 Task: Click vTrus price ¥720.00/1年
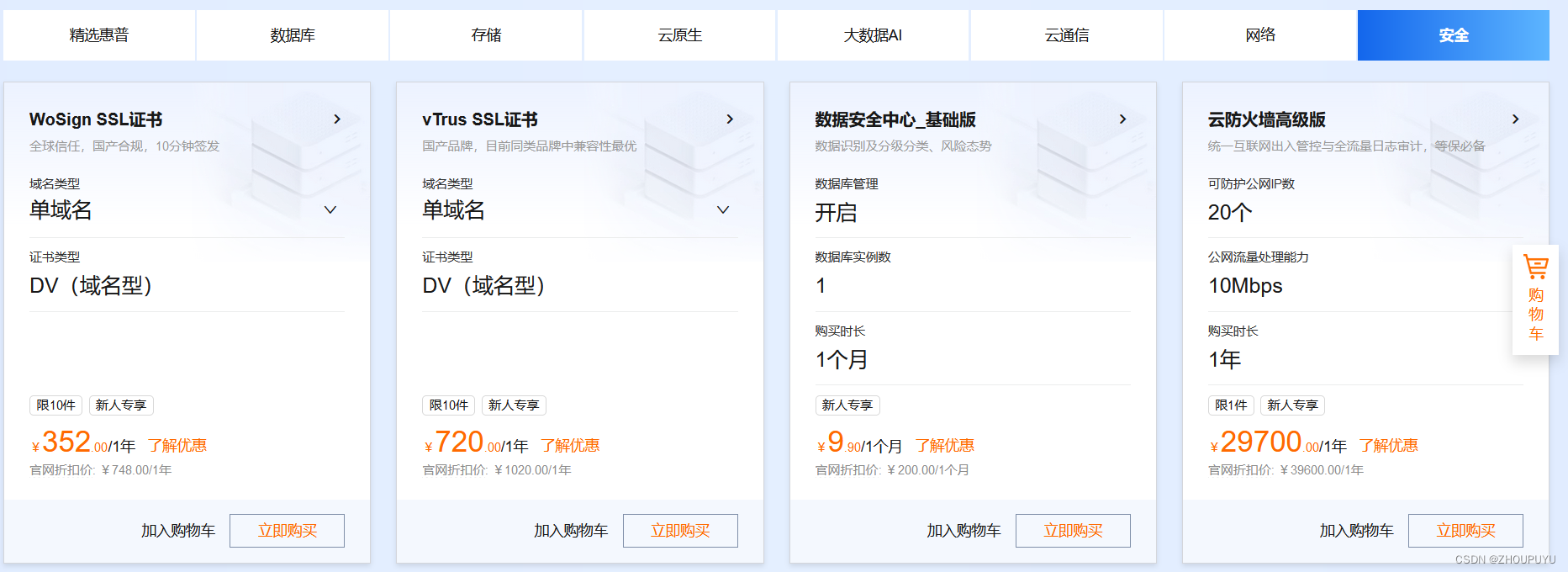pos(476,442)
